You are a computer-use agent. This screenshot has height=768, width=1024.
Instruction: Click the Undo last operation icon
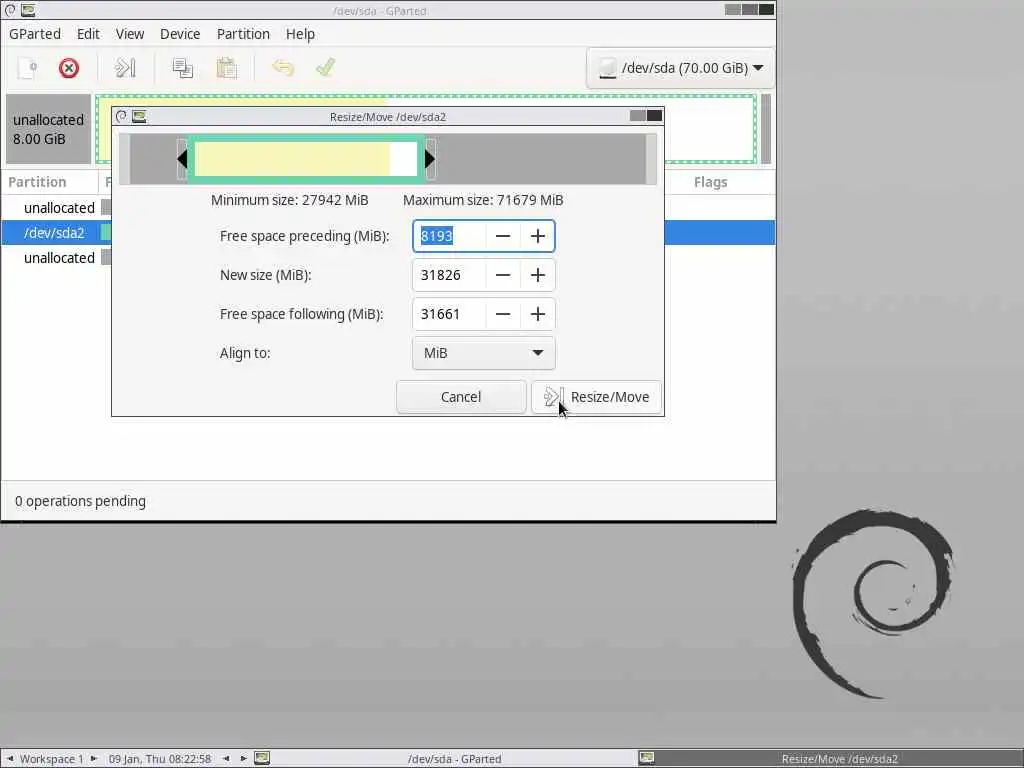click(x=283, y=68)
